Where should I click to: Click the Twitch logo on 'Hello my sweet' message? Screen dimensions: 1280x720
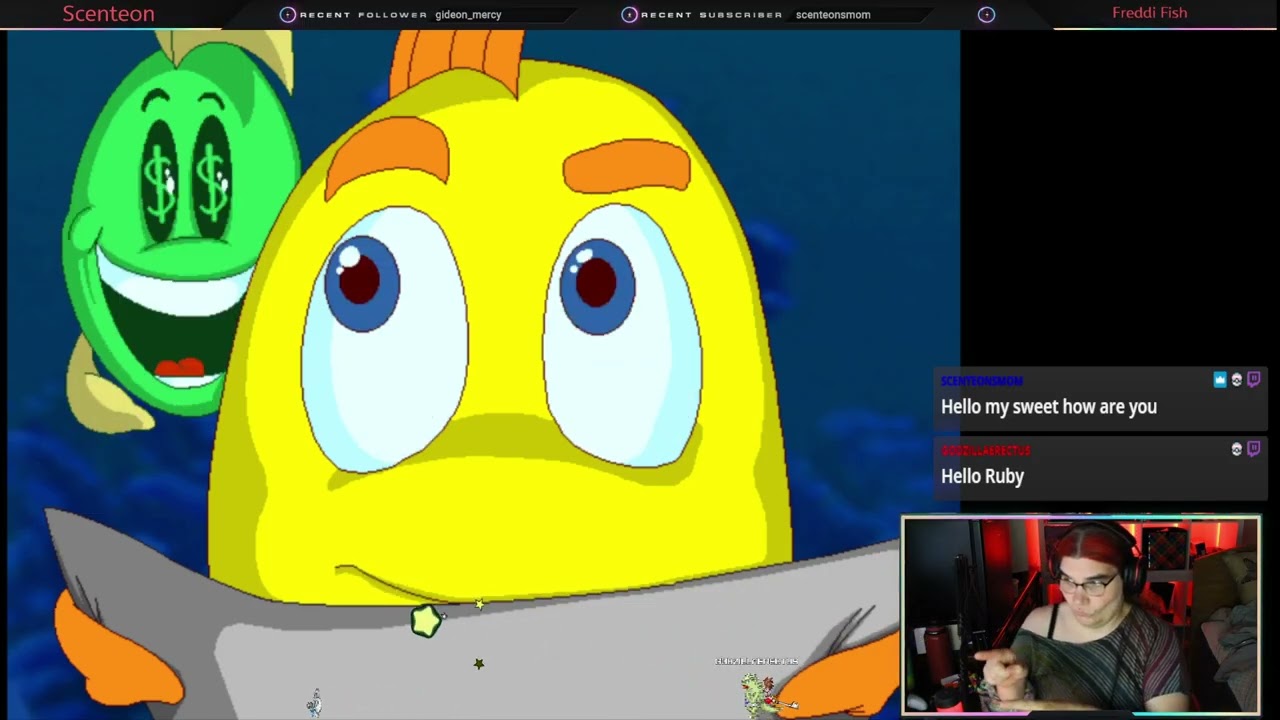pos(1253,380)
